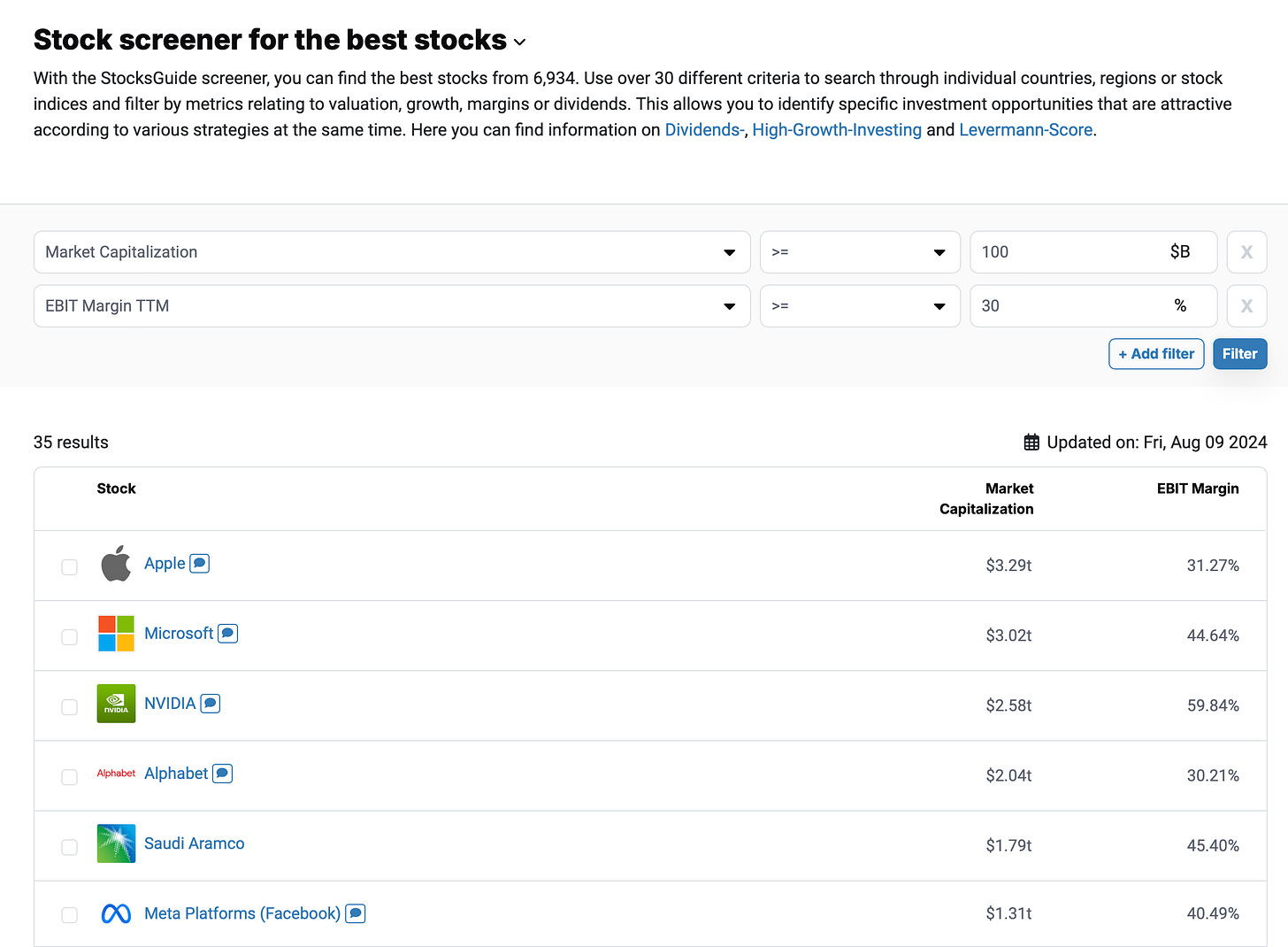
Task: Sort by the Stock column header
Action: point(116,489)
